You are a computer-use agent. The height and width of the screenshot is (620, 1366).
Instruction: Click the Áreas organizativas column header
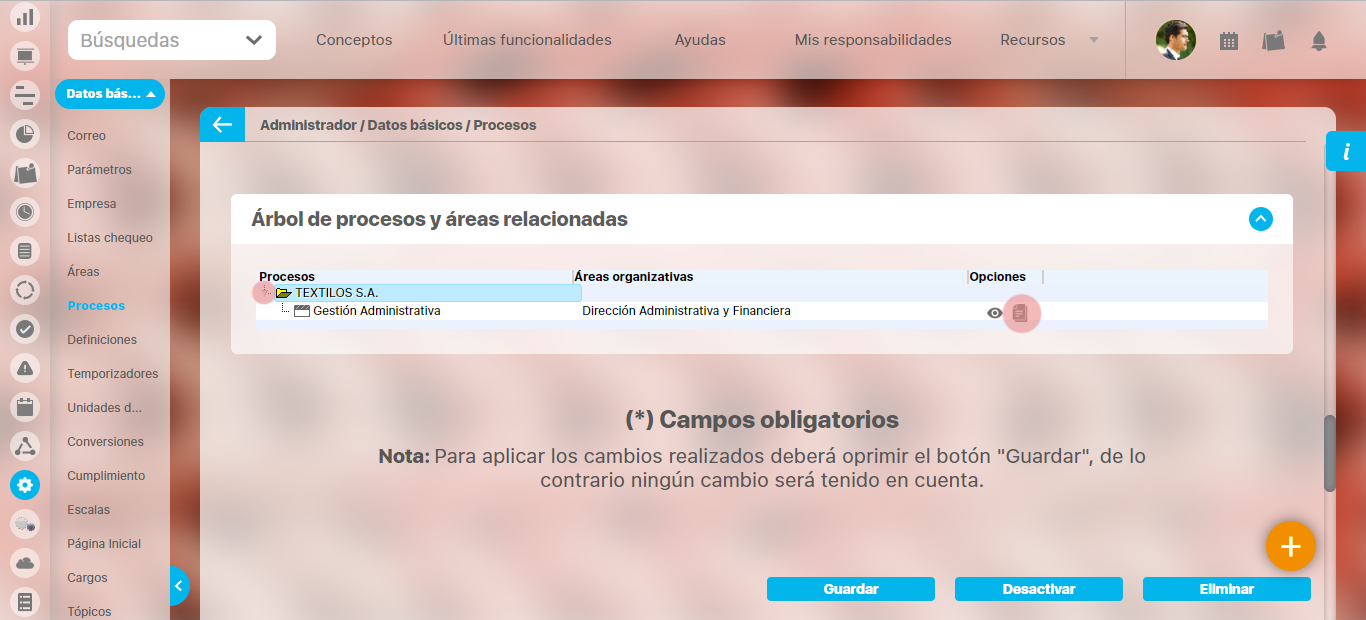(x=634, y=277)
